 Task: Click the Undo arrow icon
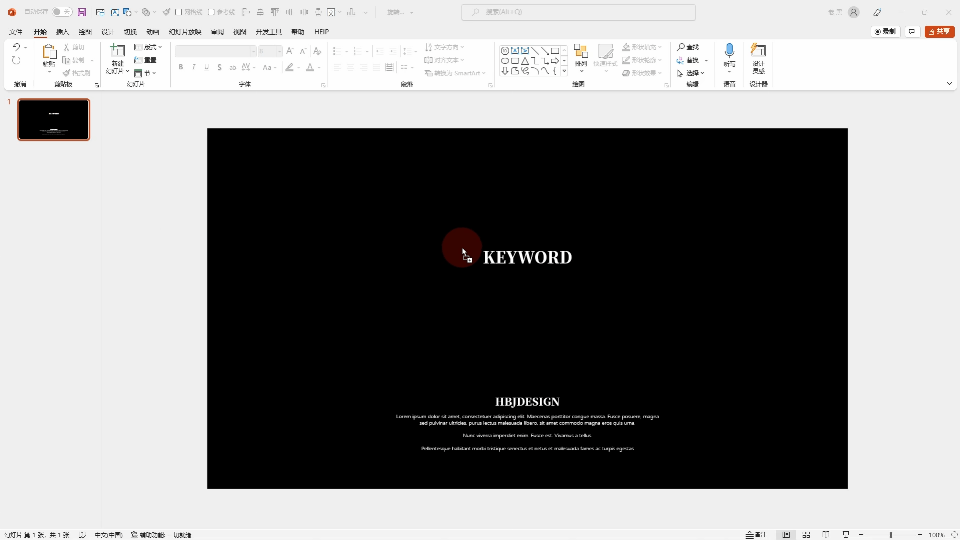coord(16,47)
